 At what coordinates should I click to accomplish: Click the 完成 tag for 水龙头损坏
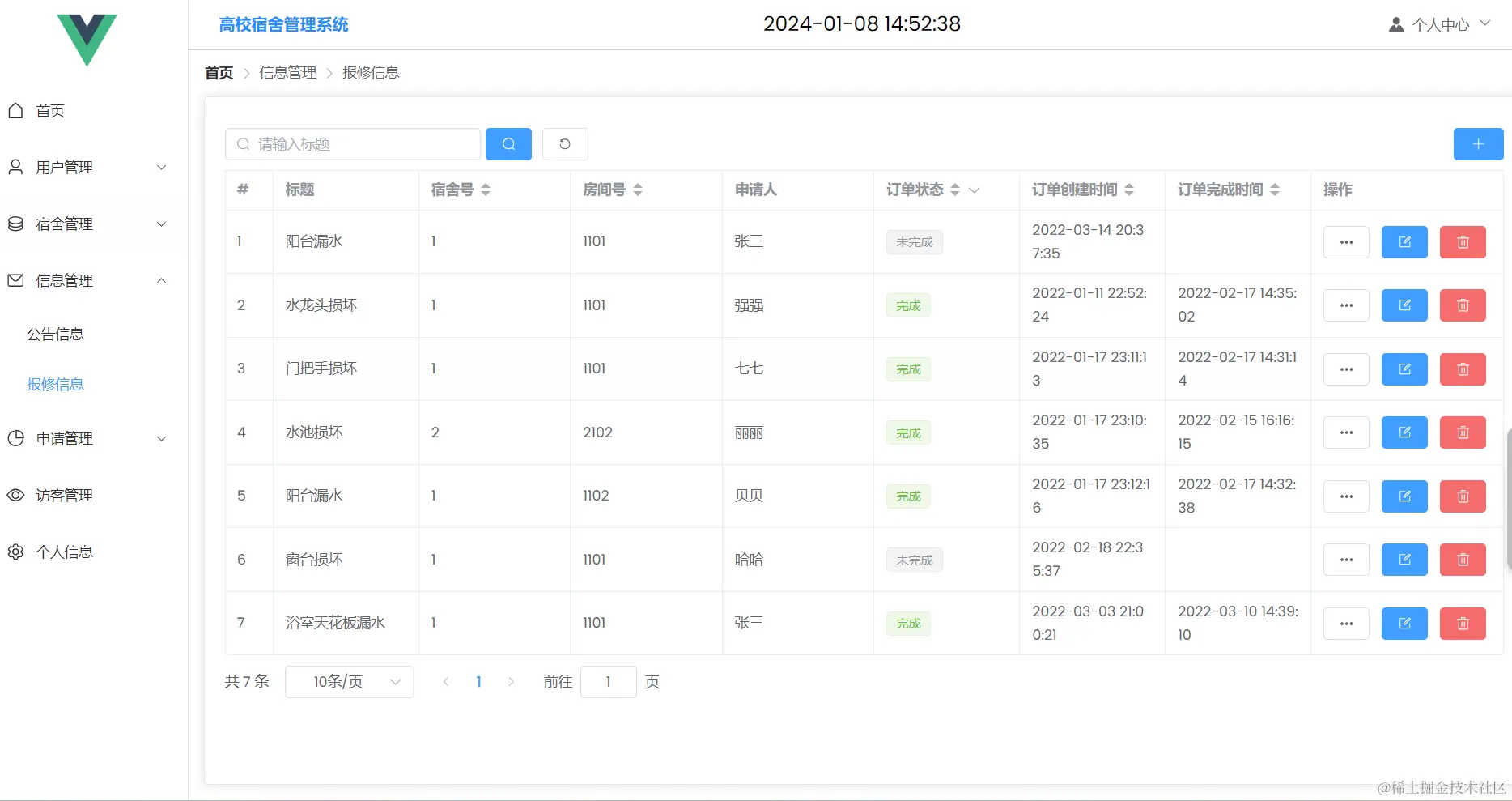(x=908, y=306)
